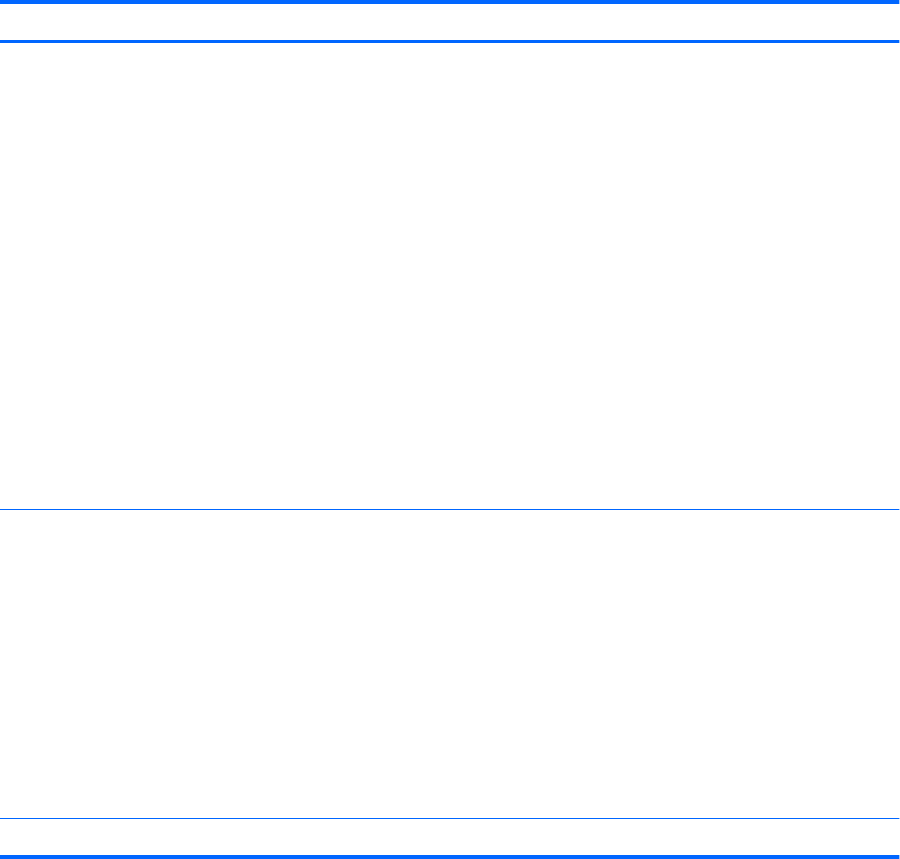Click inside the narrow bottom empty row
Screen dimensions: 900x859
click(450, 838)
